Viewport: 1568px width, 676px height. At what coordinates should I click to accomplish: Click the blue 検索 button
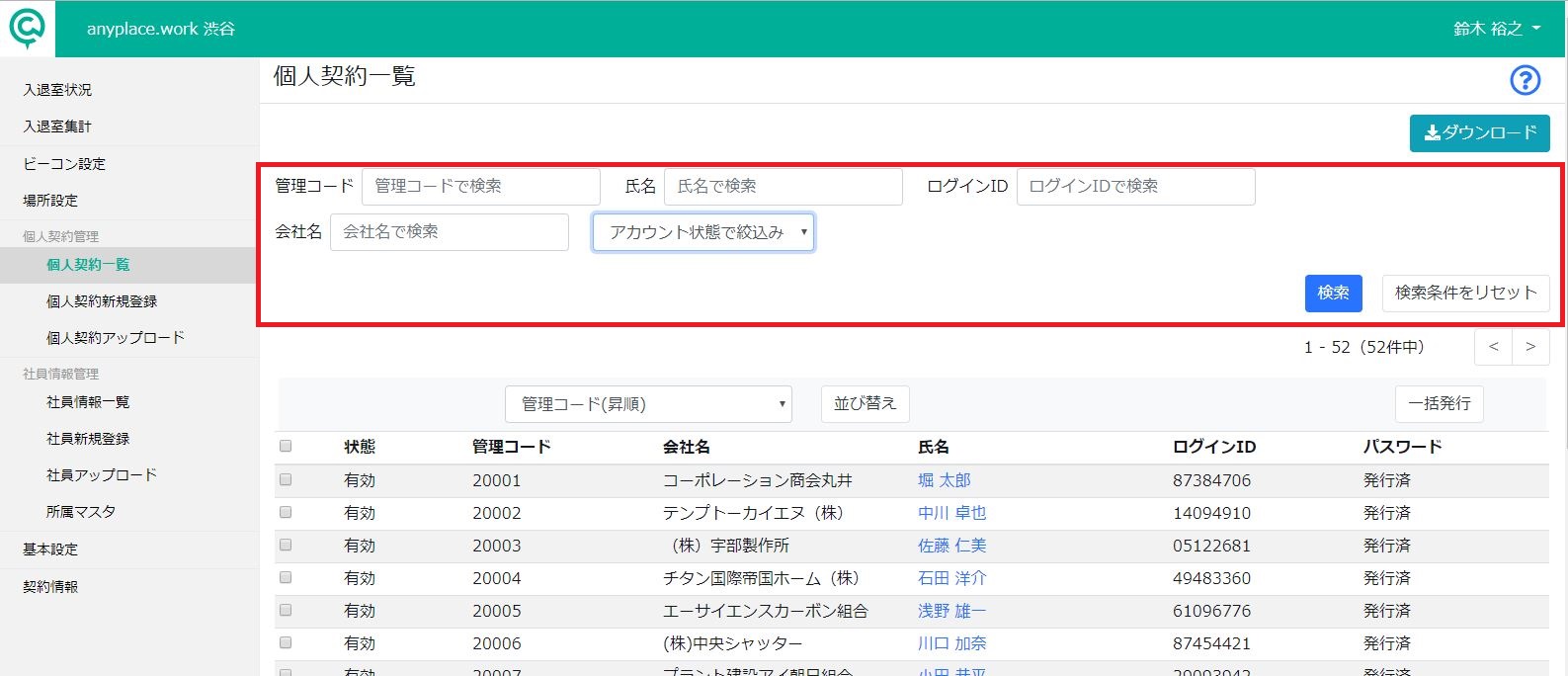[1333, 293]
